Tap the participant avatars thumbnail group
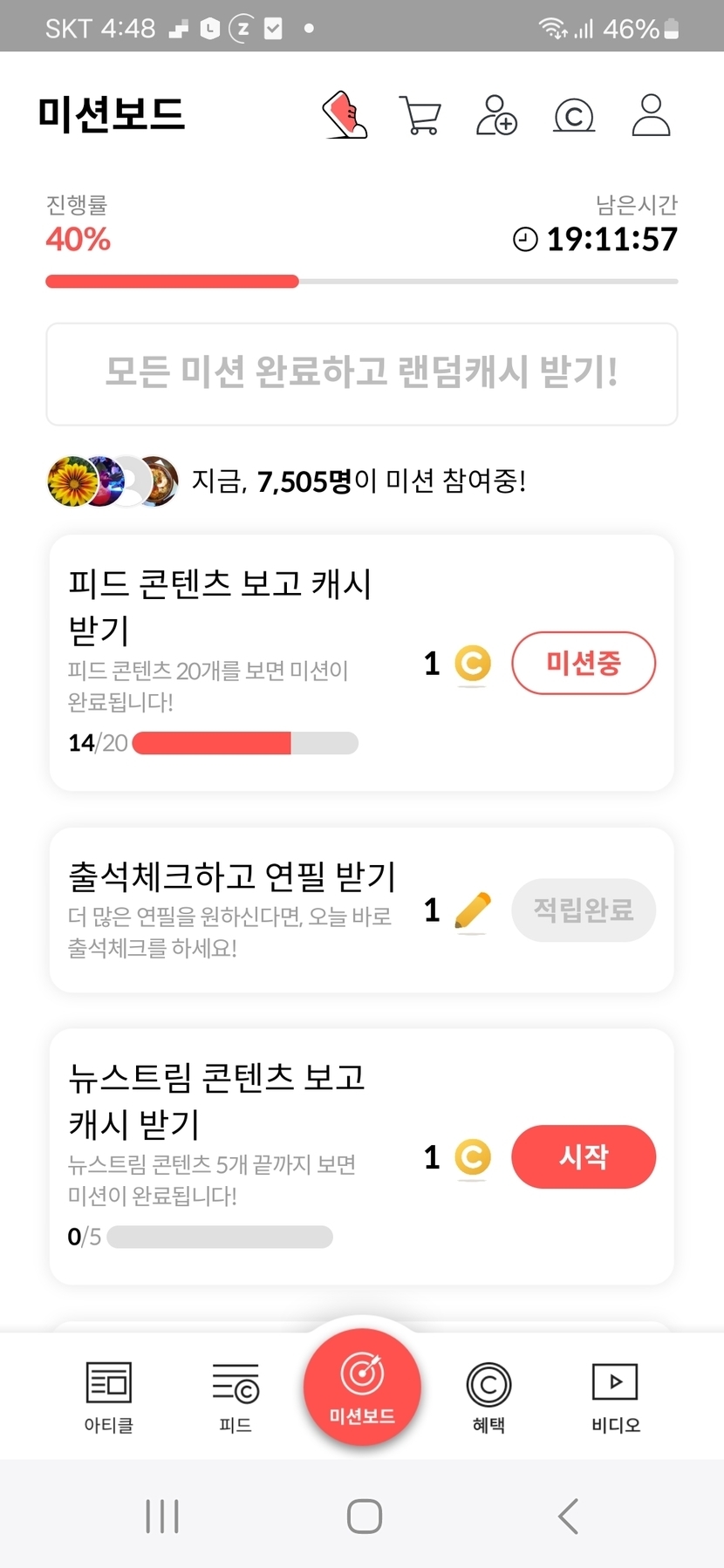This screenshot has width=724, height=1568. point(113,481)
